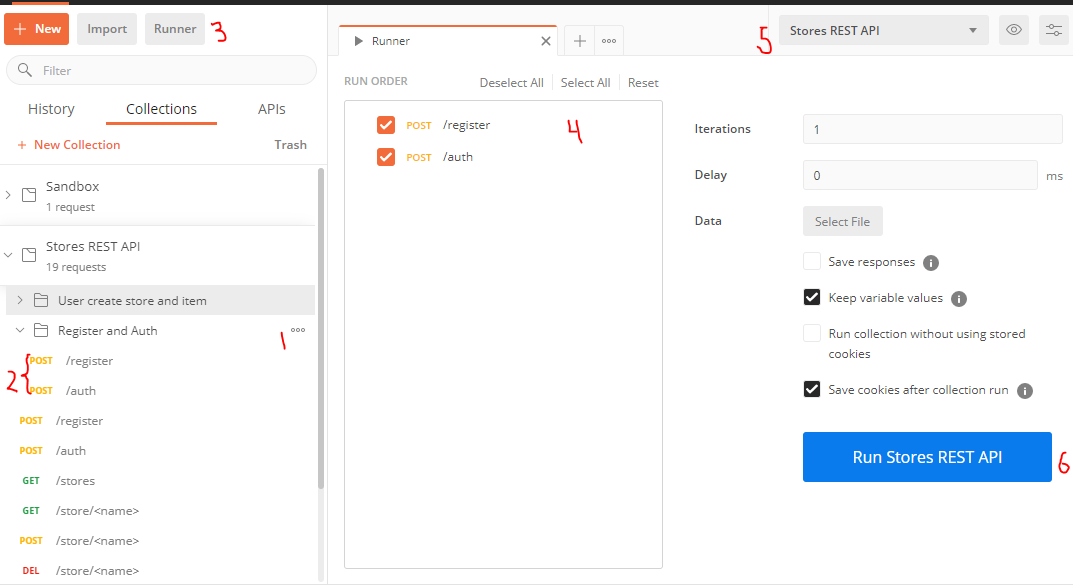Select the Runner tab

[x=448, y=41]
